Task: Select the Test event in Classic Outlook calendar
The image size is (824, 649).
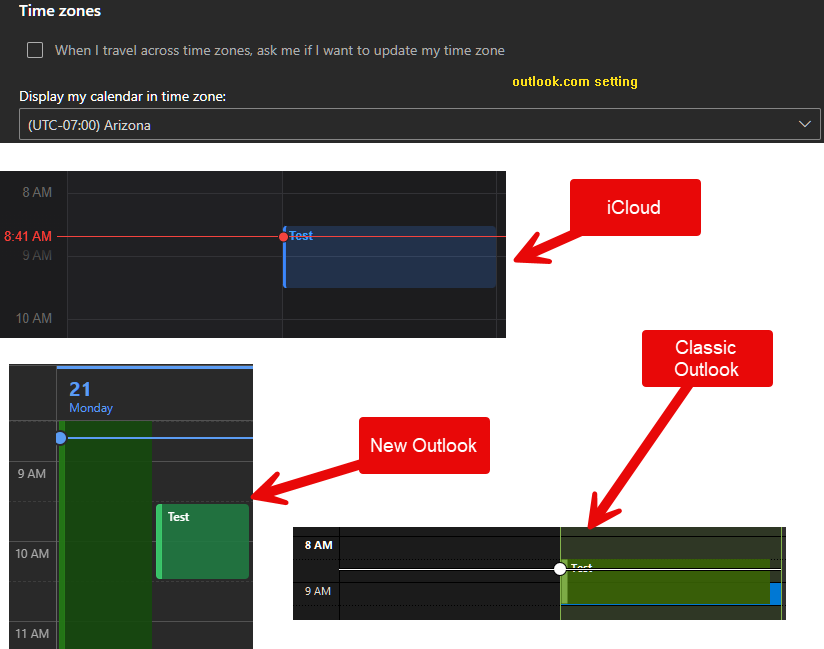Action: click(x=666, y=582)
